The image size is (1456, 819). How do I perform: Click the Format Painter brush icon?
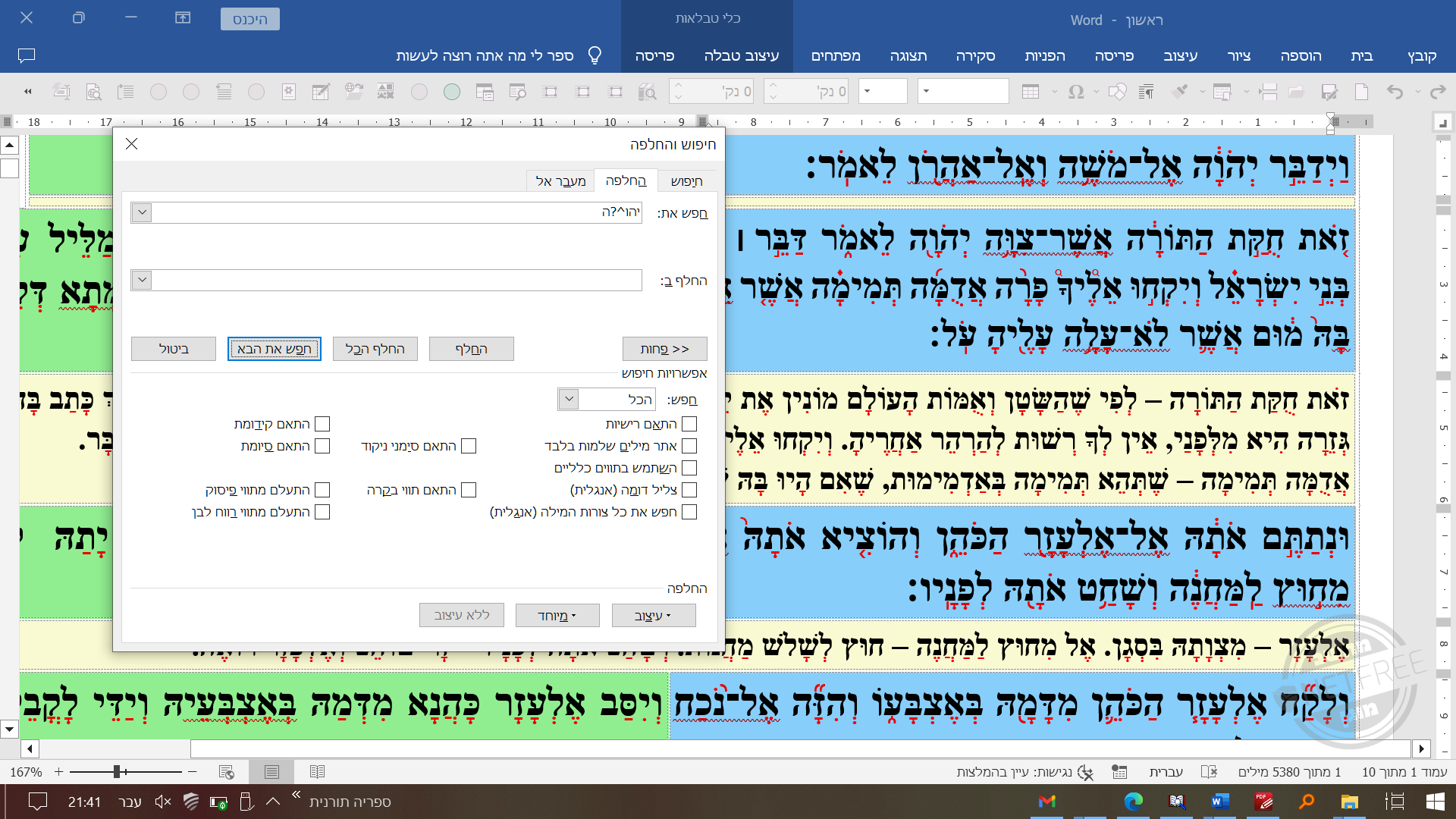pos(1179,92)
